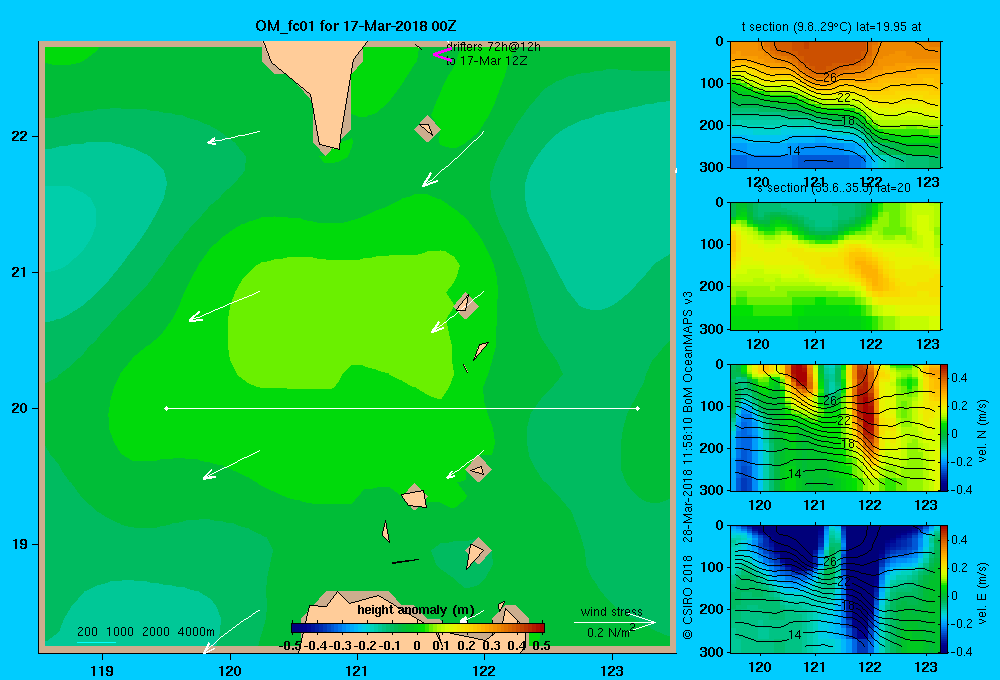This screenshot has height=680, width=1000.
Task: Select the magenta drifter track marker
Action: pyautogui.click(x=442, y=55)
